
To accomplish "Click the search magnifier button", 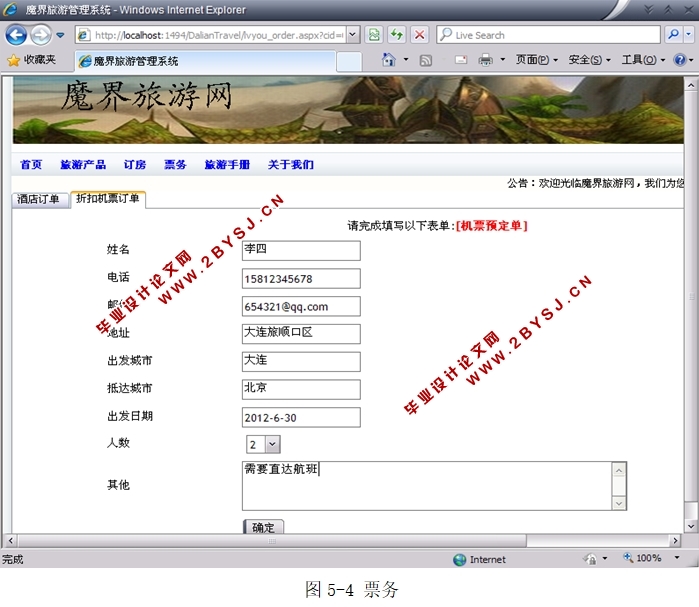I will pyautogui.click(x=674, y=35).
